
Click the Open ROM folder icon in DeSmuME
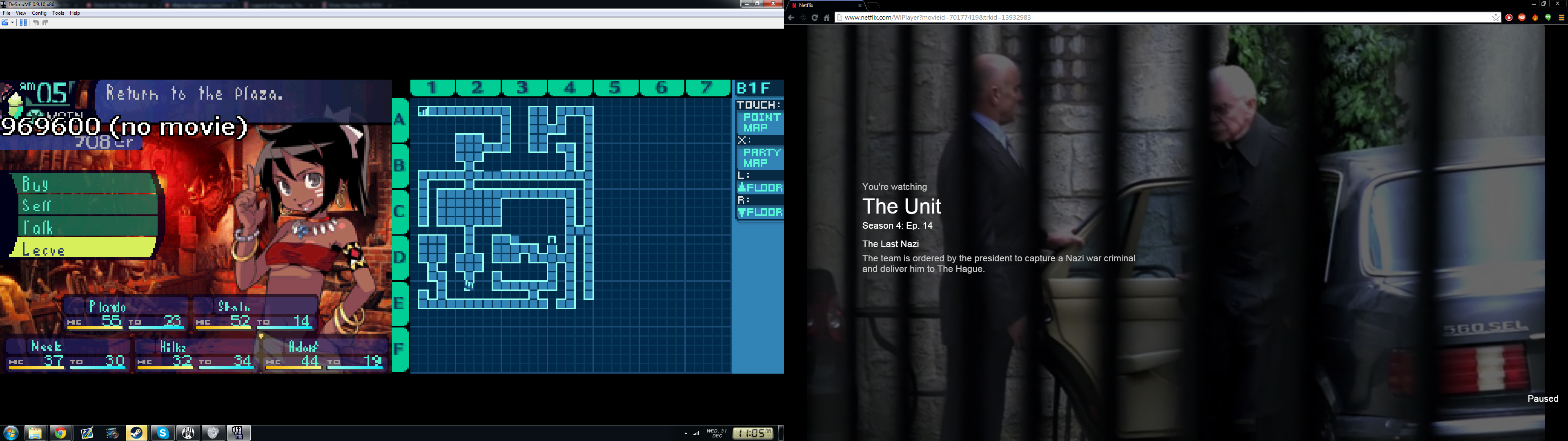(x=5, y=22)
